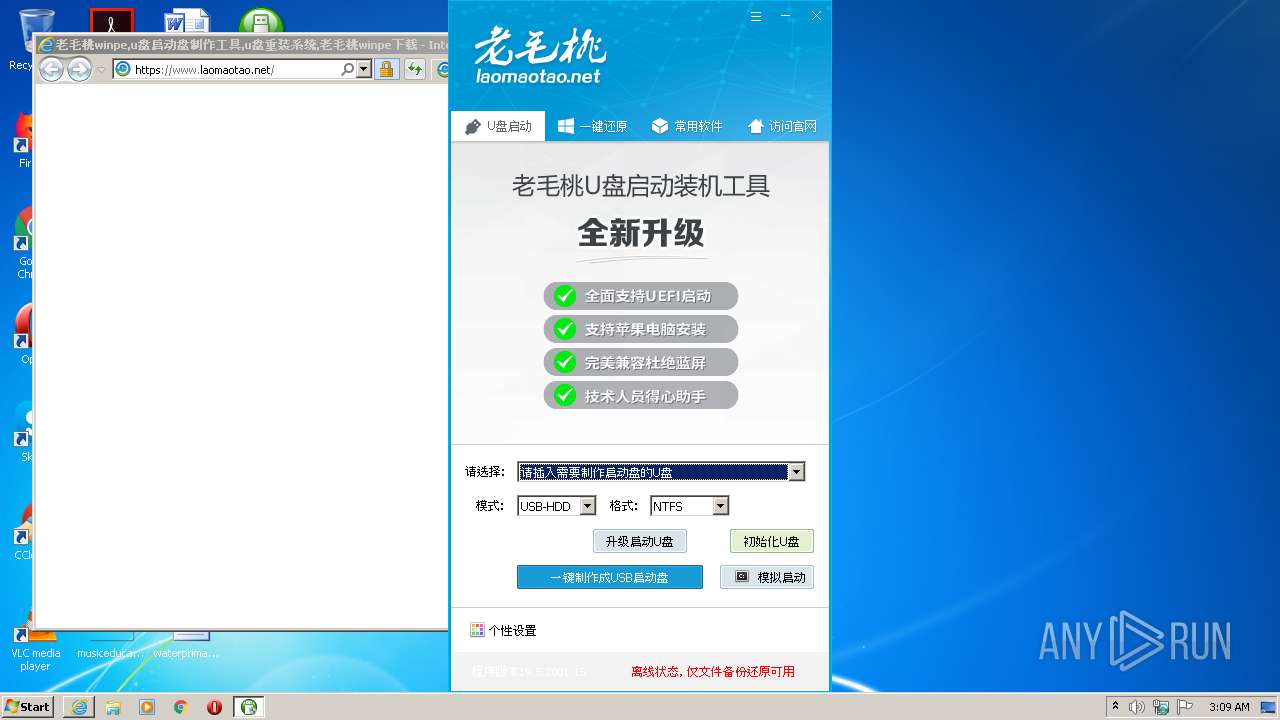Image resolution: width=1280 pixels, height=720 pixels.
Task: Minimize the Laomaotao tool window
Action: 786,16
